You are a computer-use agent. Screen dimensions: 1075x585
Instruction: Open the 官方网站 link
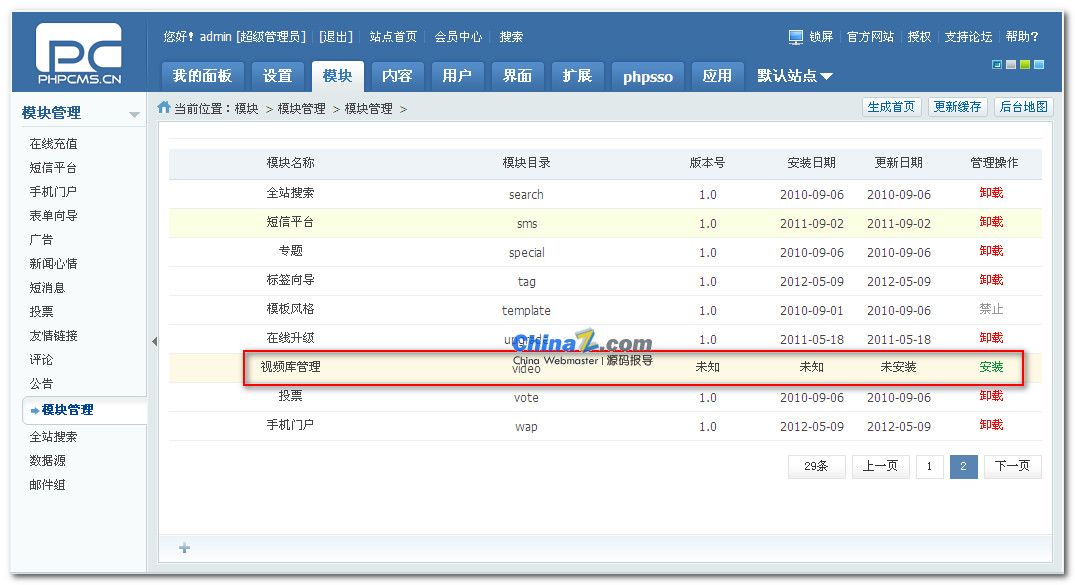pyautogui.click(x=870, y=37)
